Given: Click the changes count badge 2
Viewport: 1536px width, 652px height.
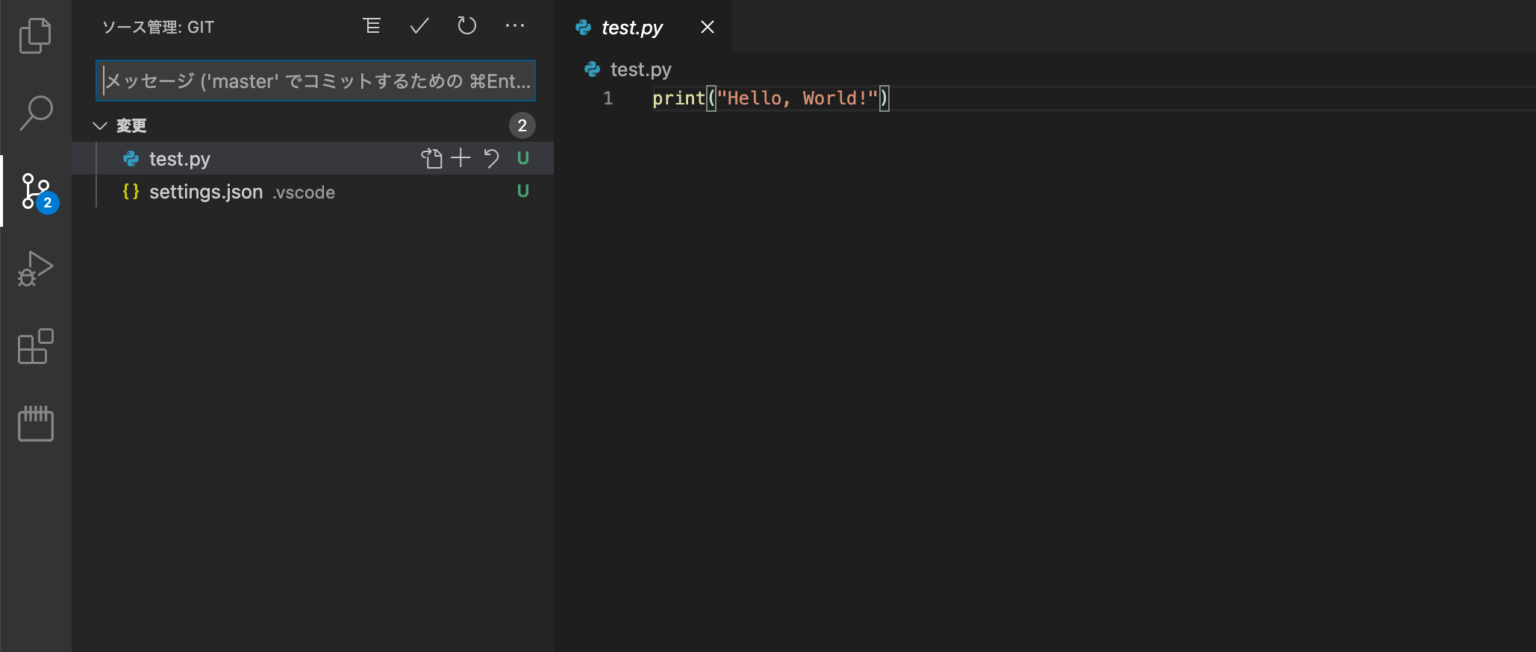Looking at the screenshot, I should 522,126.
